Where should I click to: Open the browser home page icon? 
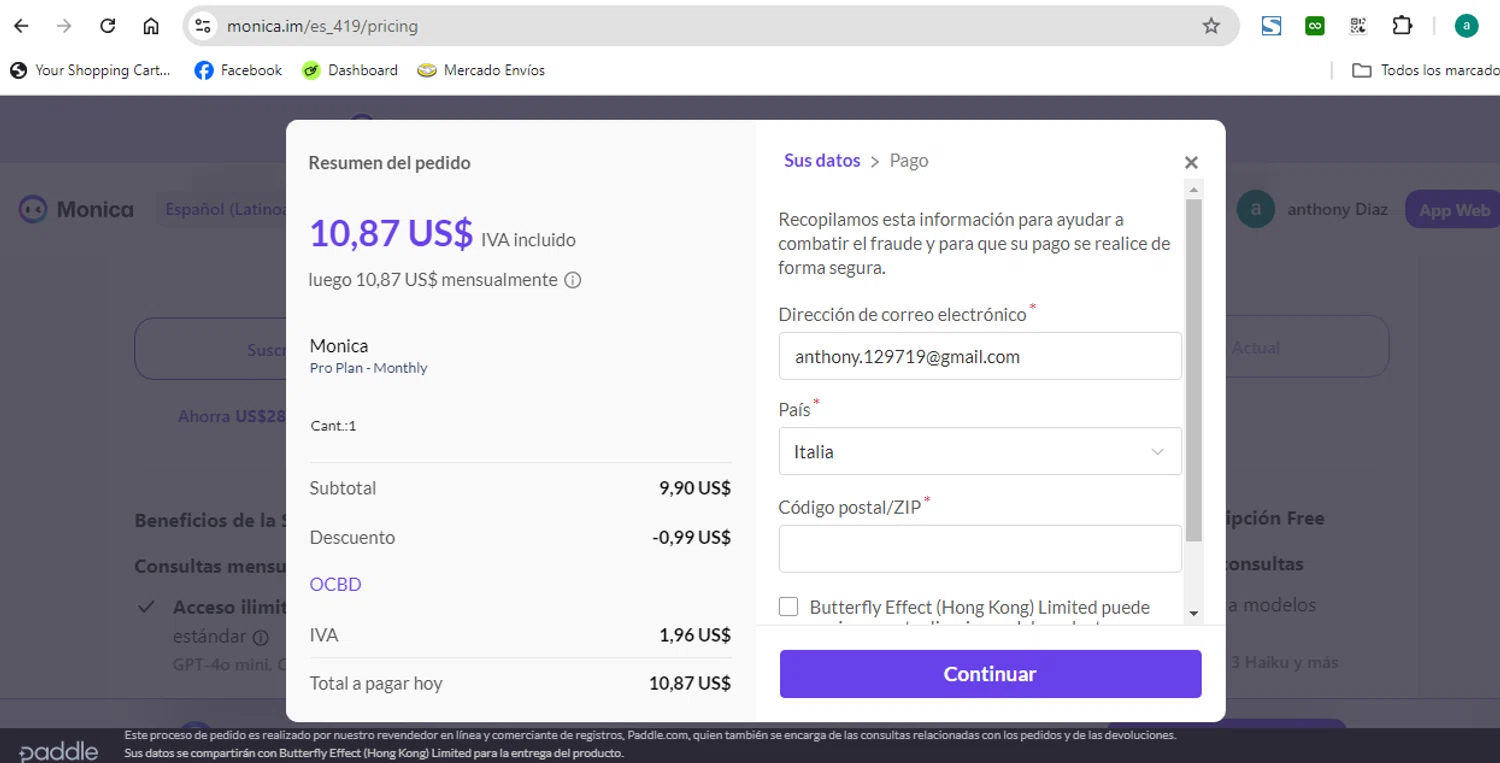151,26
